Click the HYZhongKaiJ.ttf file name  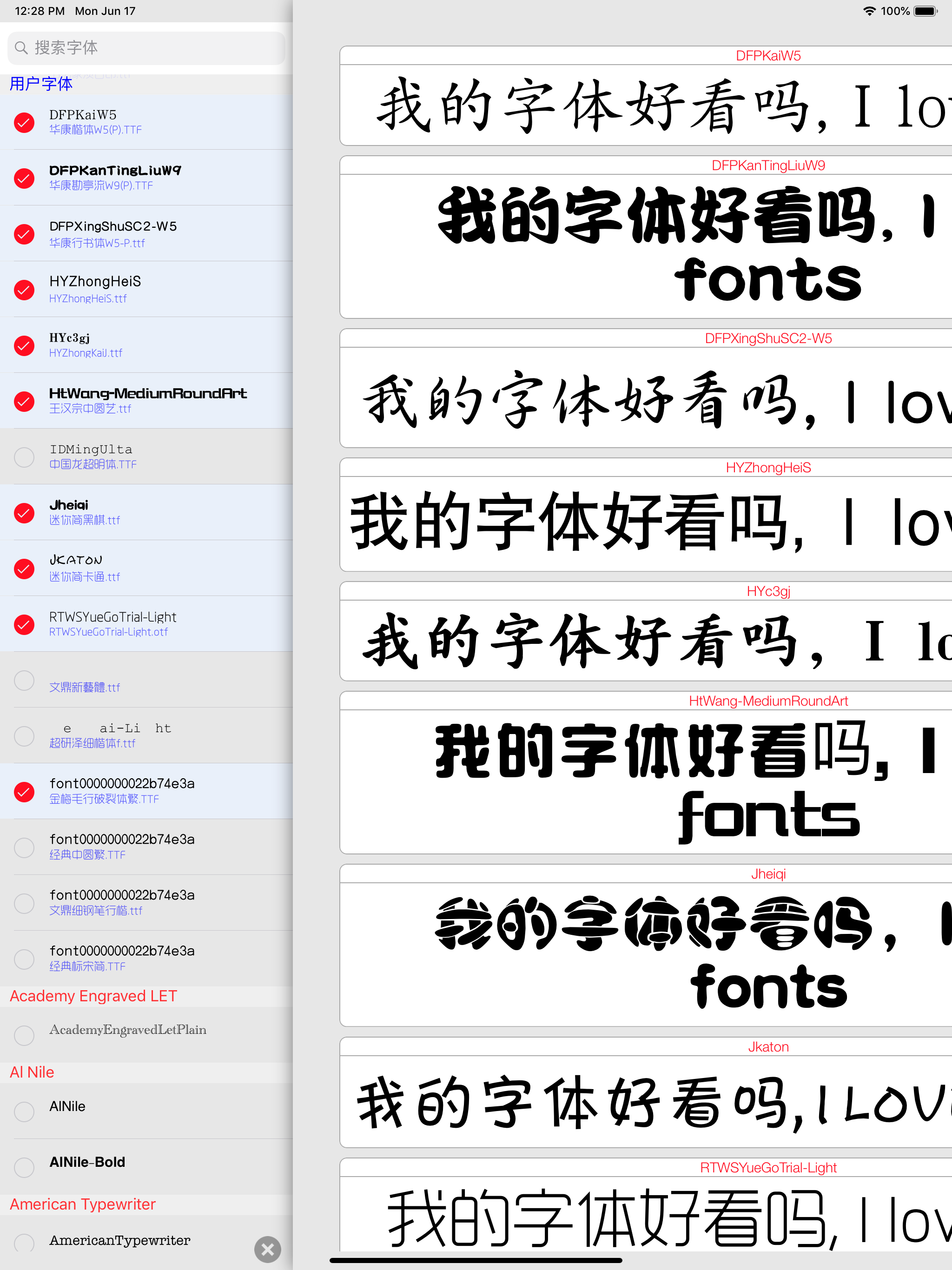pyautogui.click(x=86, y=354)
